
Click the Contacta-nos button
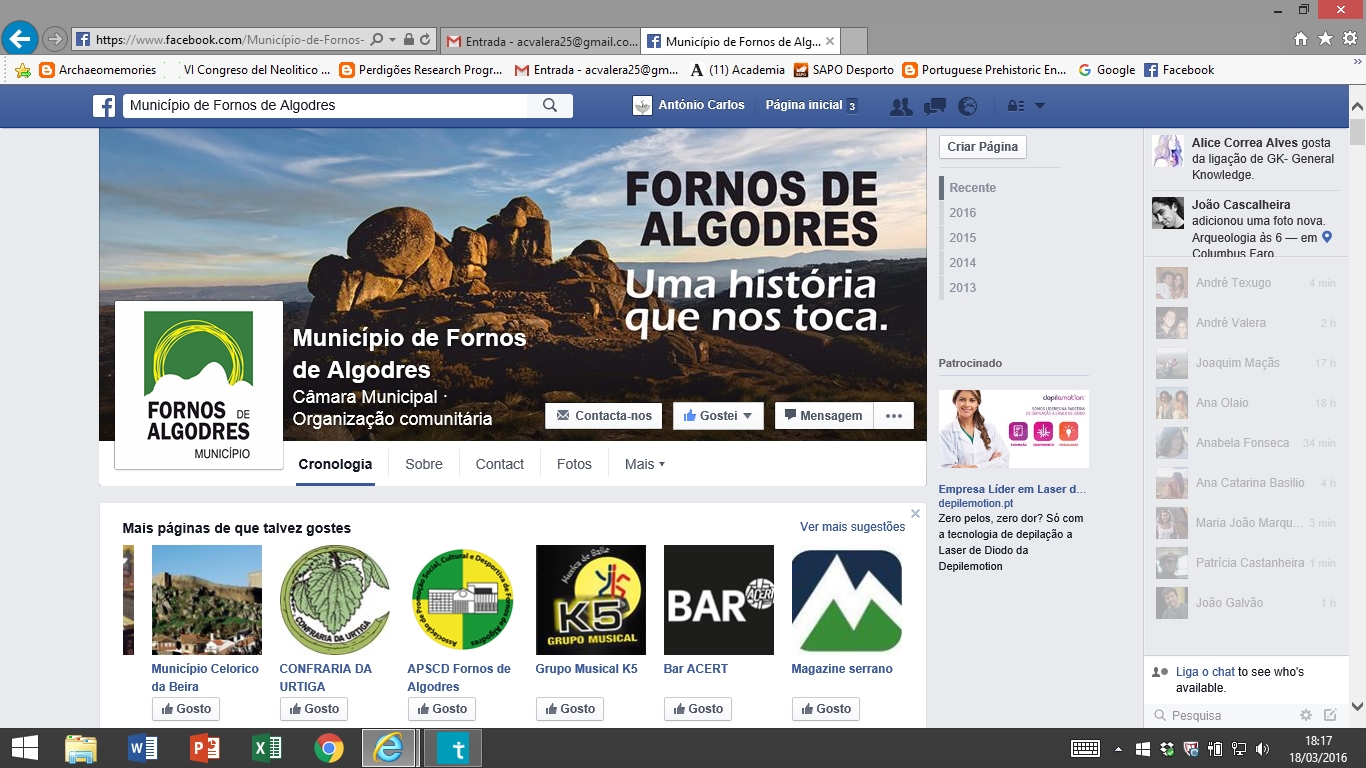tap(603, 416)
